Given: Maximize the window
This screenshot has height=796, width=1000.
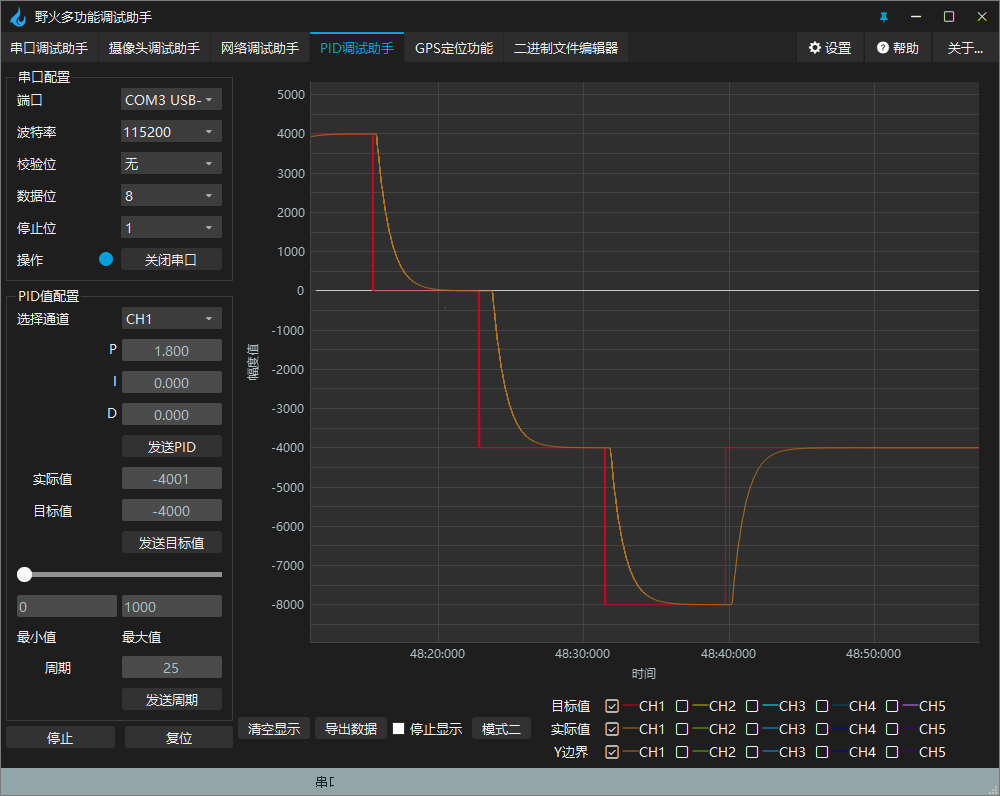Looking at the screenshot, I should coord(949,17).
